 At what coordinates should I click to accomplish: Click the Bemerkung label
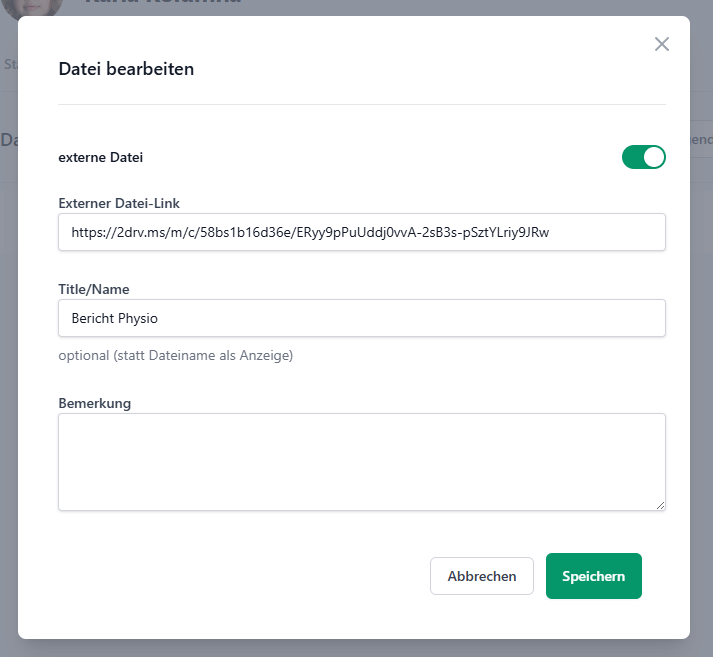tap(95, 403)
